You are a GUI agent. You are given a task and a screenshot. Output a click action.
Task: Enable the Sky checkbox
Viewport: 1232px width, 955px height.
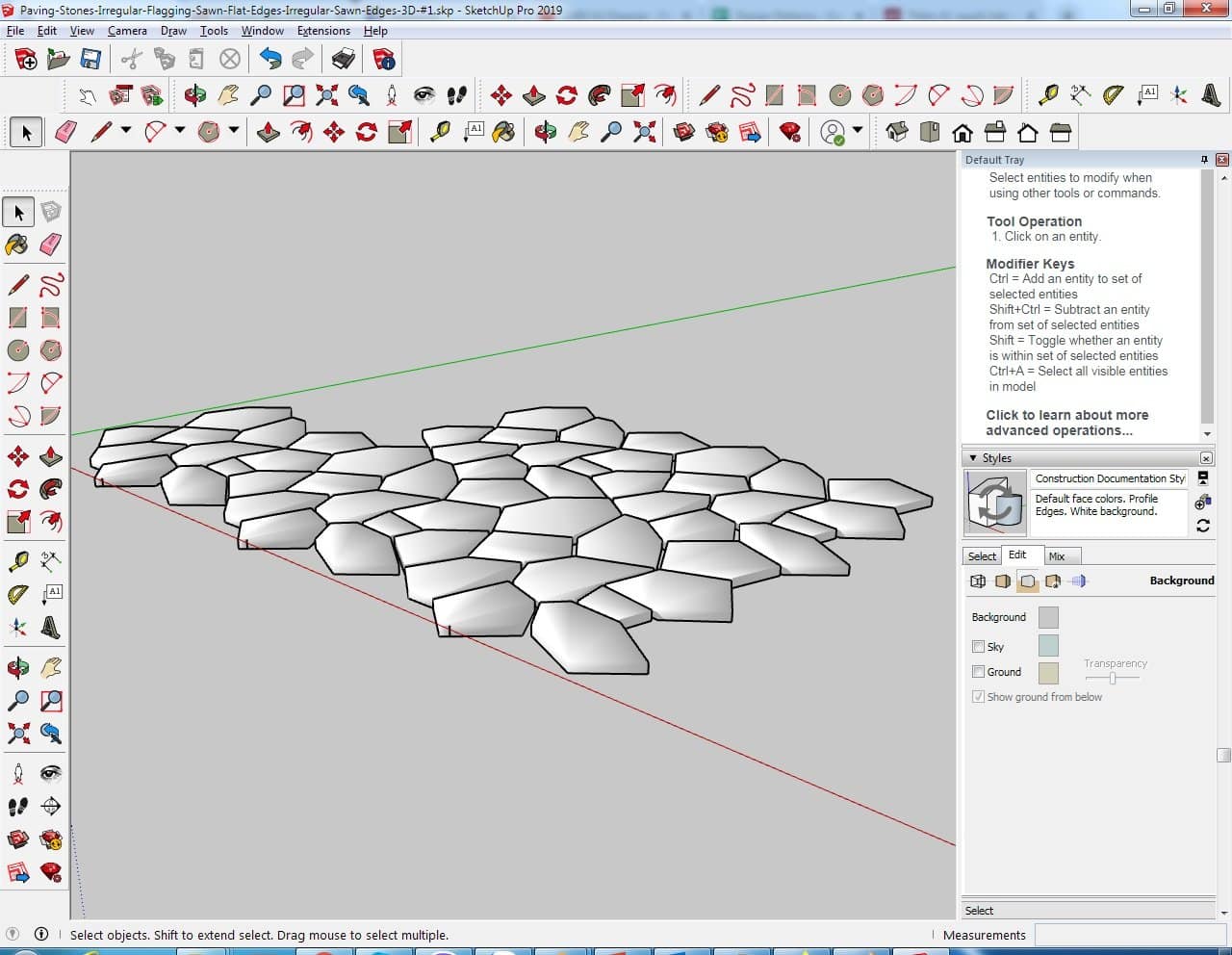click(x=978, y=647)
